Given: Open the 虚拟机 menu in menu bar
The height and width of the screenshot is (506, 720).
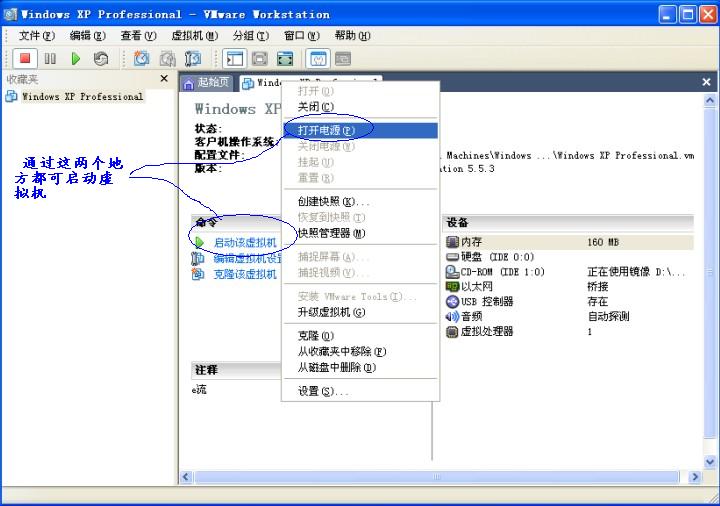Looking at the screenshot, I should coord(194,35).
